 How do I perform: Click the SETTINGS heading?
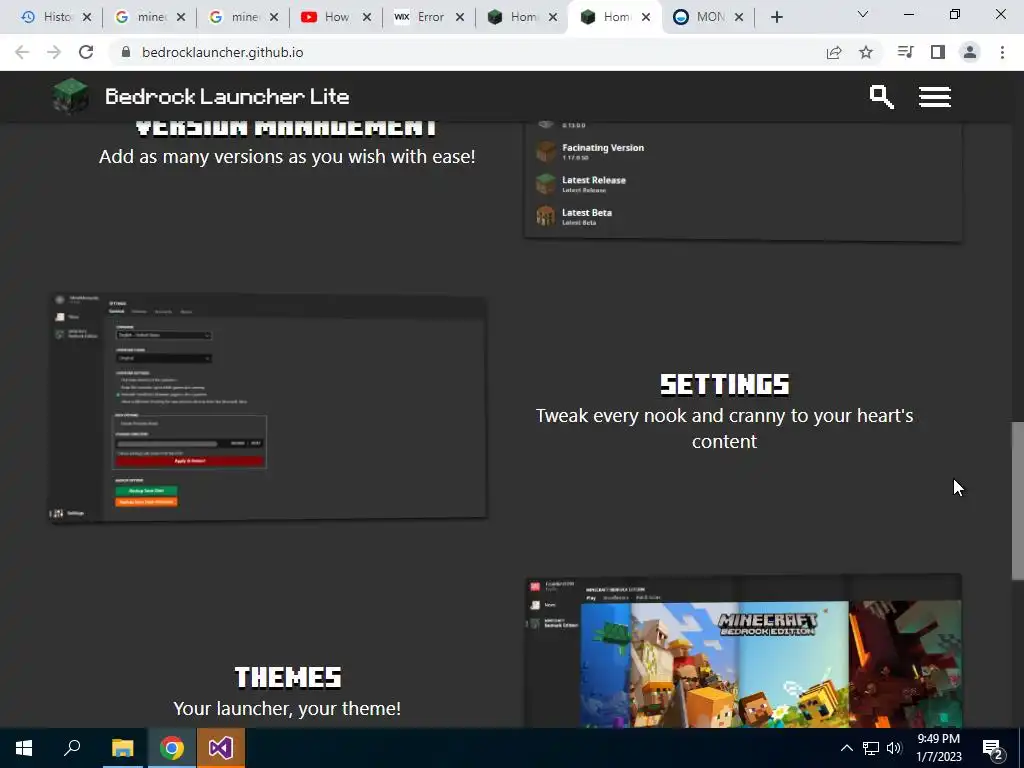[724, 384]
